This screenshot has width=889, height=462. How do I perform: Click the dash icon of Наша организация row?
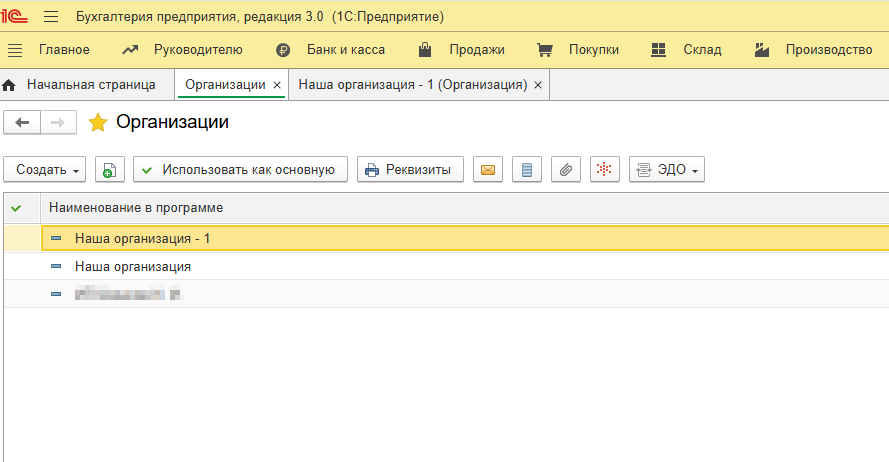click(56, 266)
